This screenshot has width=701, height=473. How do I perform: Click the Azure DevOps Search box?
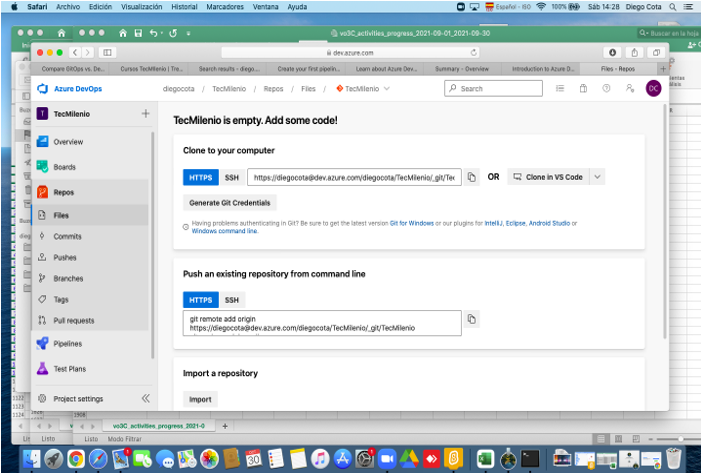[494, 89]
